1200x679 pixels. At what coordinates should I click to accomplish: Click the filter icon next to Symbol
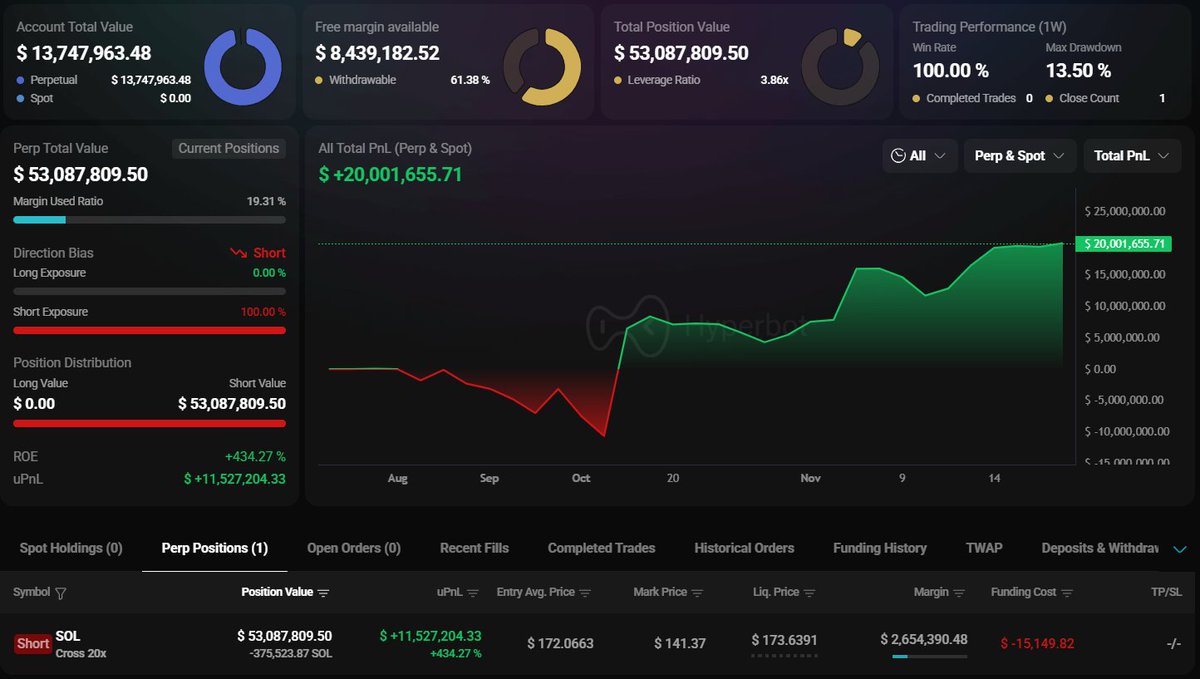tap(61, 593)
